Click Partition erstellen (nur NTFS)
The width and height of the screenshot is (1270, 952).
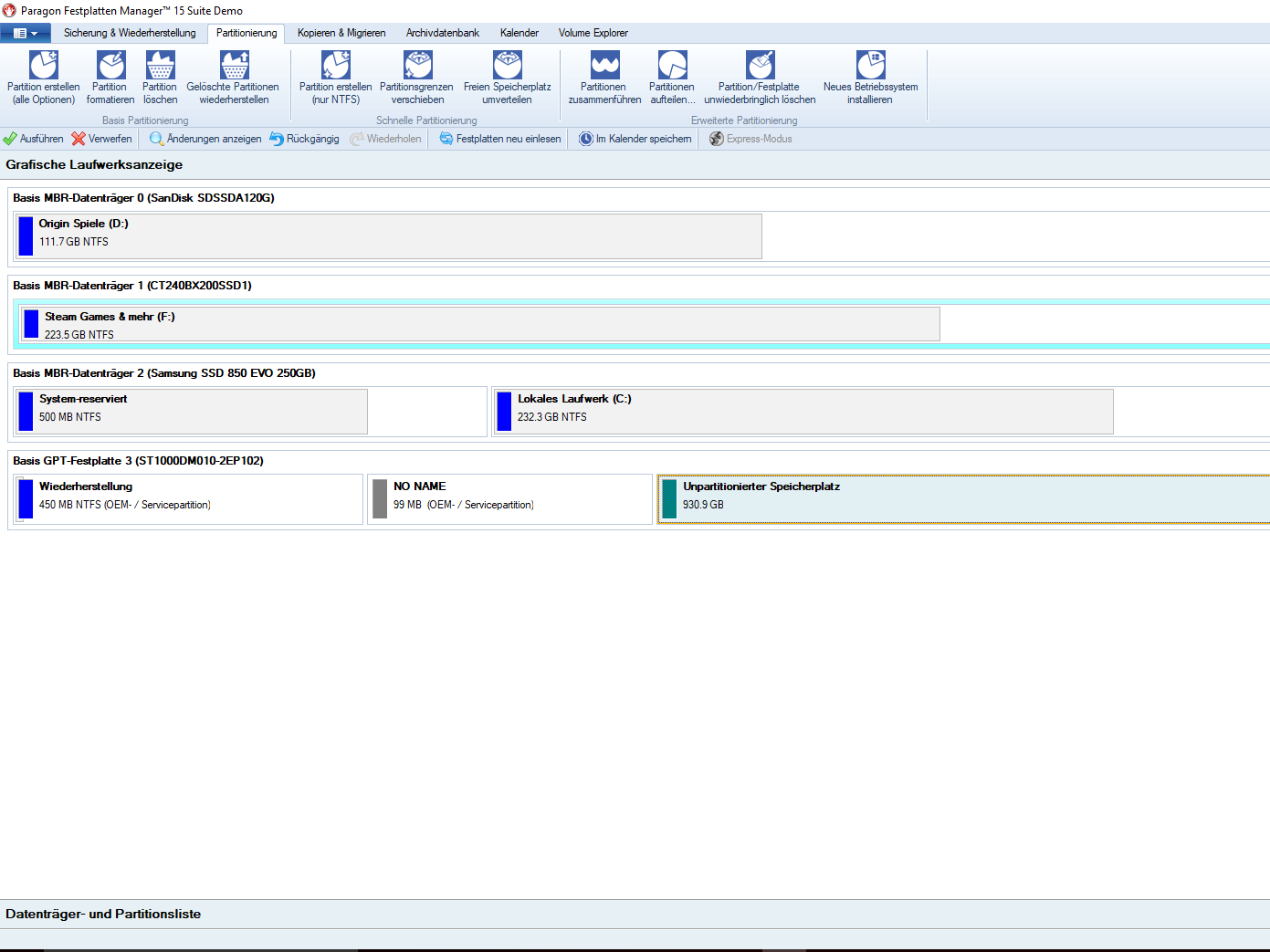335,78
